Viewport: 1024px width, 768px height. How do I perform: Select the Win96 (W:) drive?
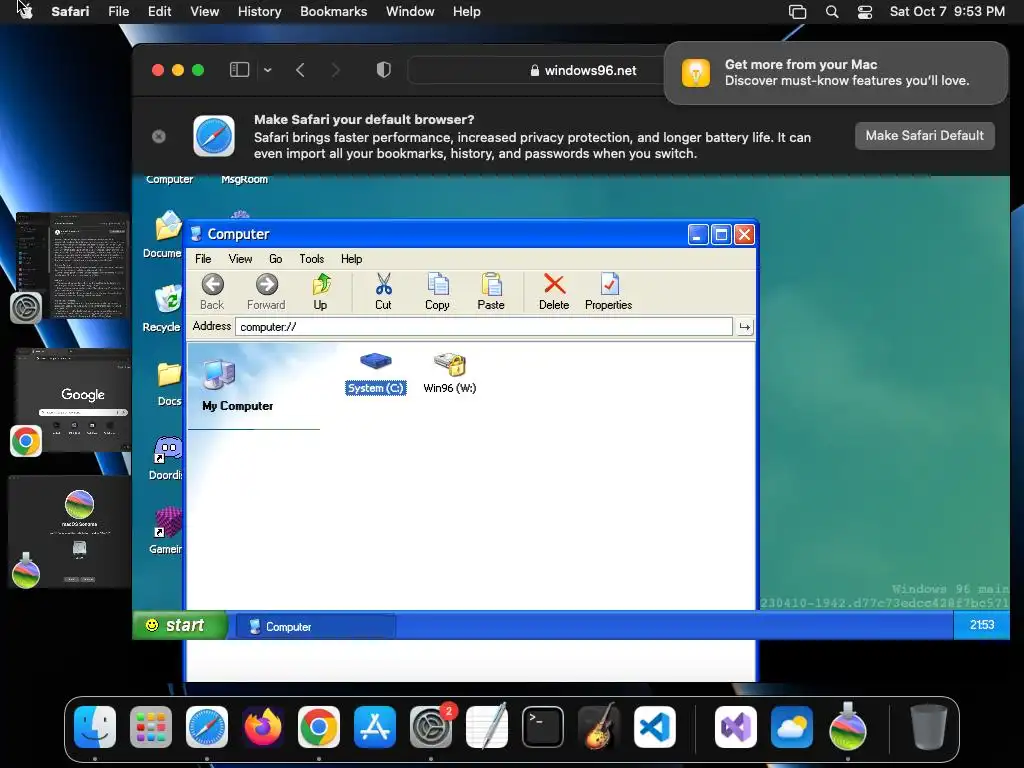click(450, 374)
